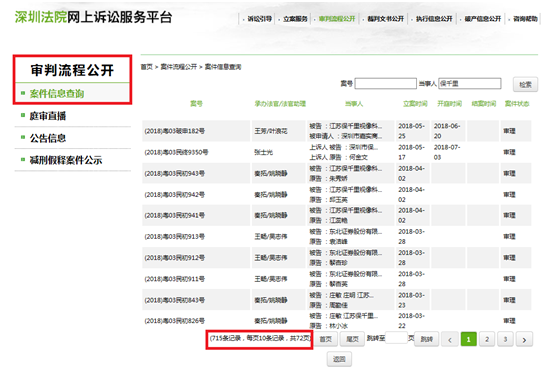
Task: Open case (2018)粤03民初941号
Action: [x=174, y=215]
